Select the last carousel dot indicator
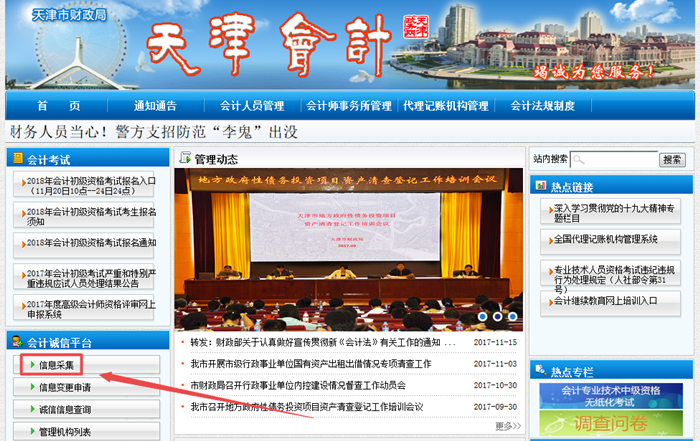 pyautogui.click(x=511, y=316)
